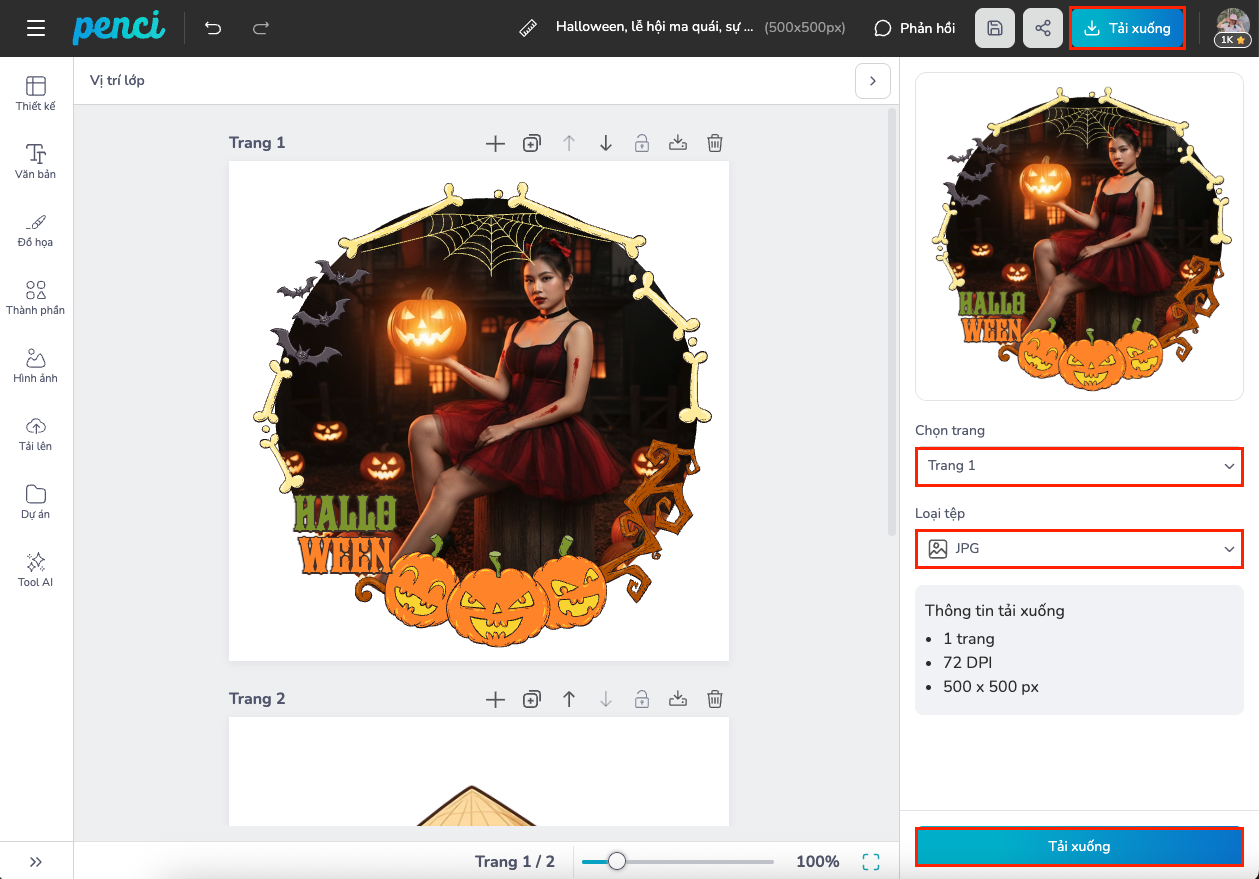Click the redo arrow icon
Screen dimensions: 1259x879
(x=261, y=28)
